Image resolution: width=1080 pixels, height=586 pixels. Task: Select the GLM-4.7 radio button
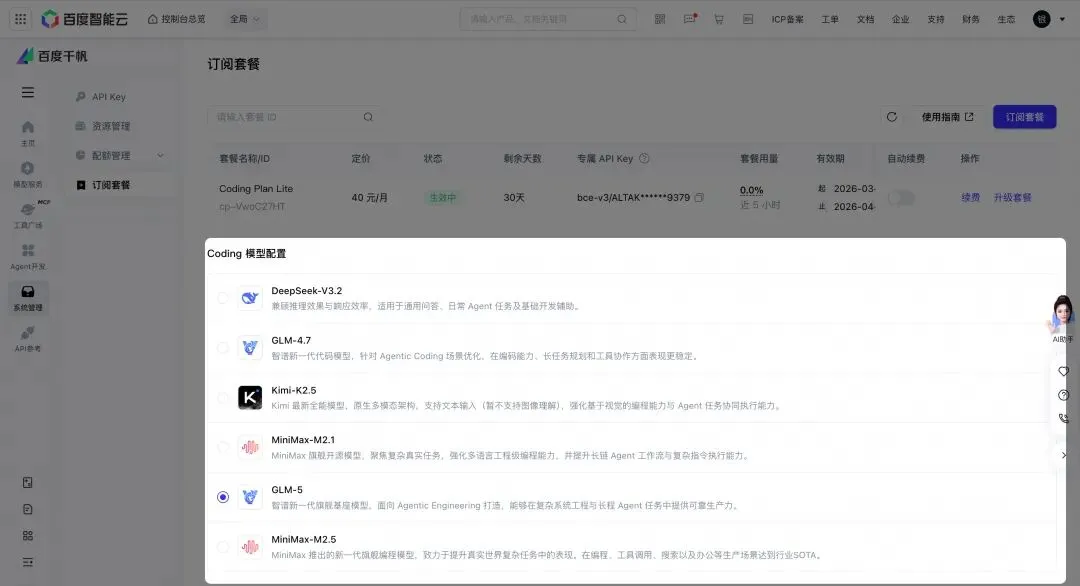[222, 348]
